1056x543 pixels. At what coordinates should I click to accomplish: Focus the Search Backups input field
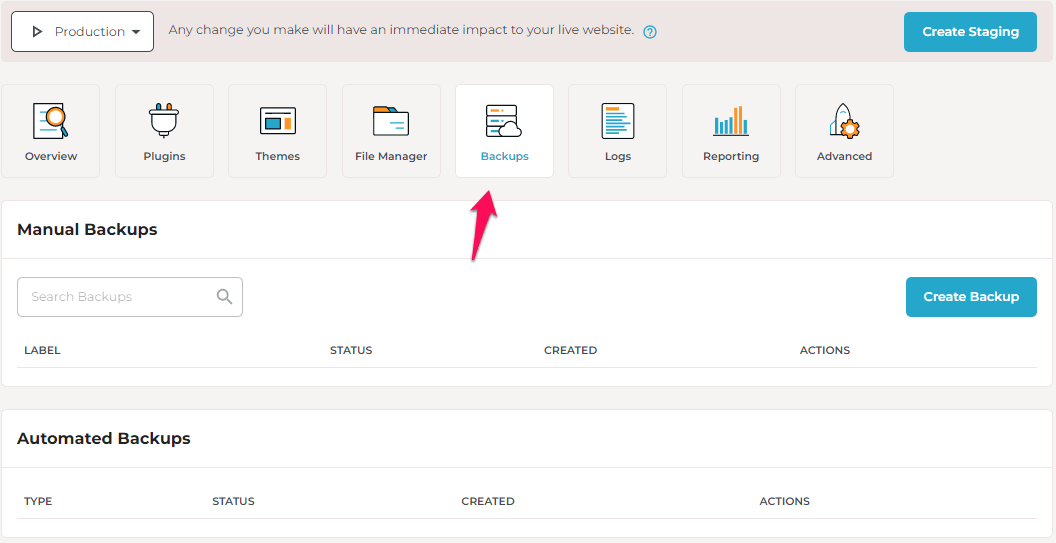coord(130,296)
